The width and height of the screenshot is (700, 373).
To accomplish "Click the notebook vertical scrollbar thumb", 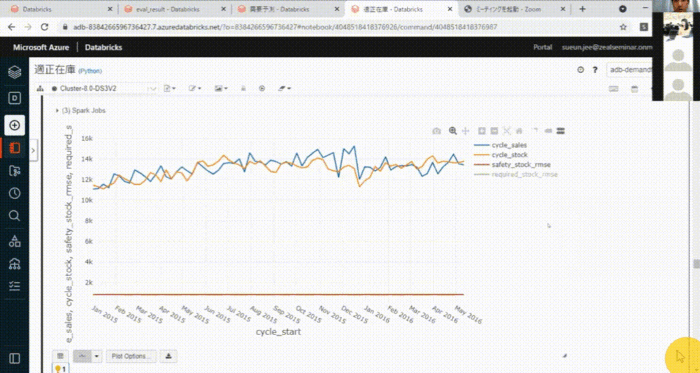I will tap(696, 264).
